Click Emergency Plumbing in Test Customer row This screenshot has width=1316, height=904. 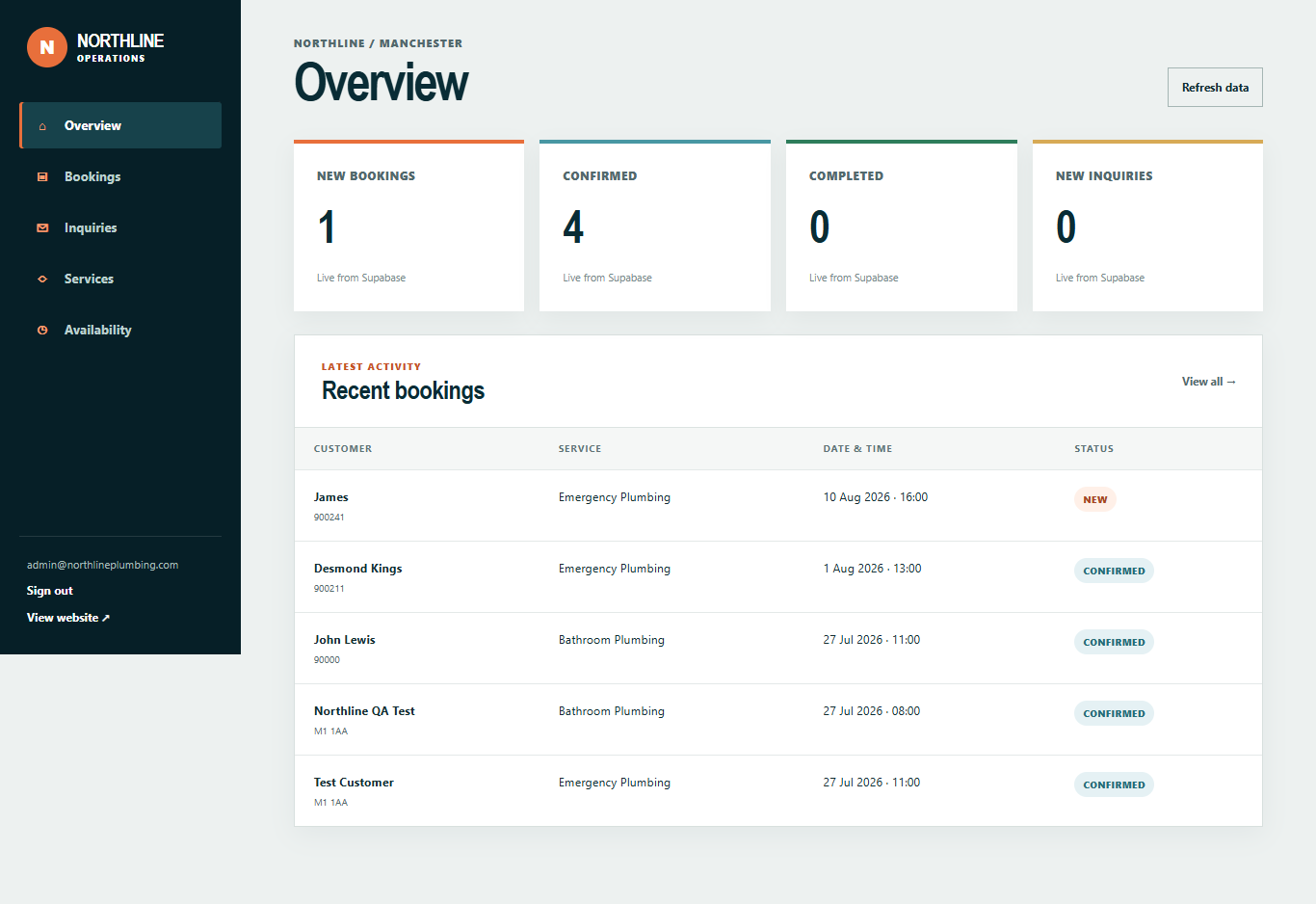[x=615, y=783]
